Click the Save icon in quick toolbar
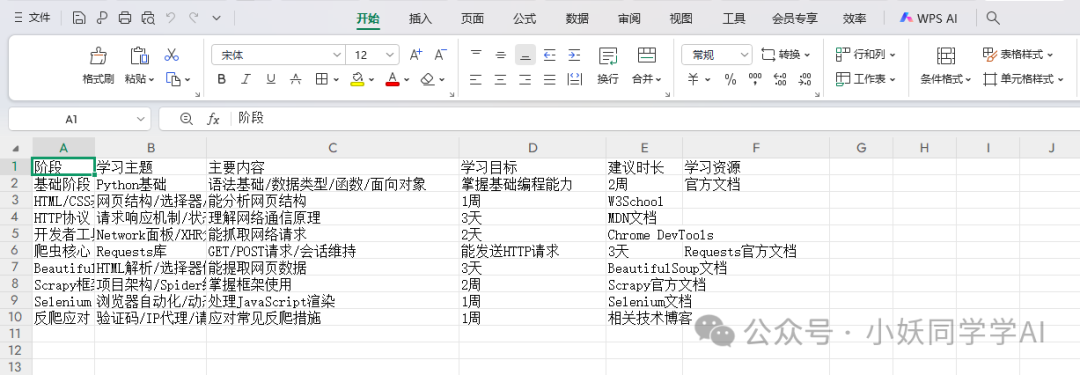Viewport: 1080px width, 375px height. [79, 19]
